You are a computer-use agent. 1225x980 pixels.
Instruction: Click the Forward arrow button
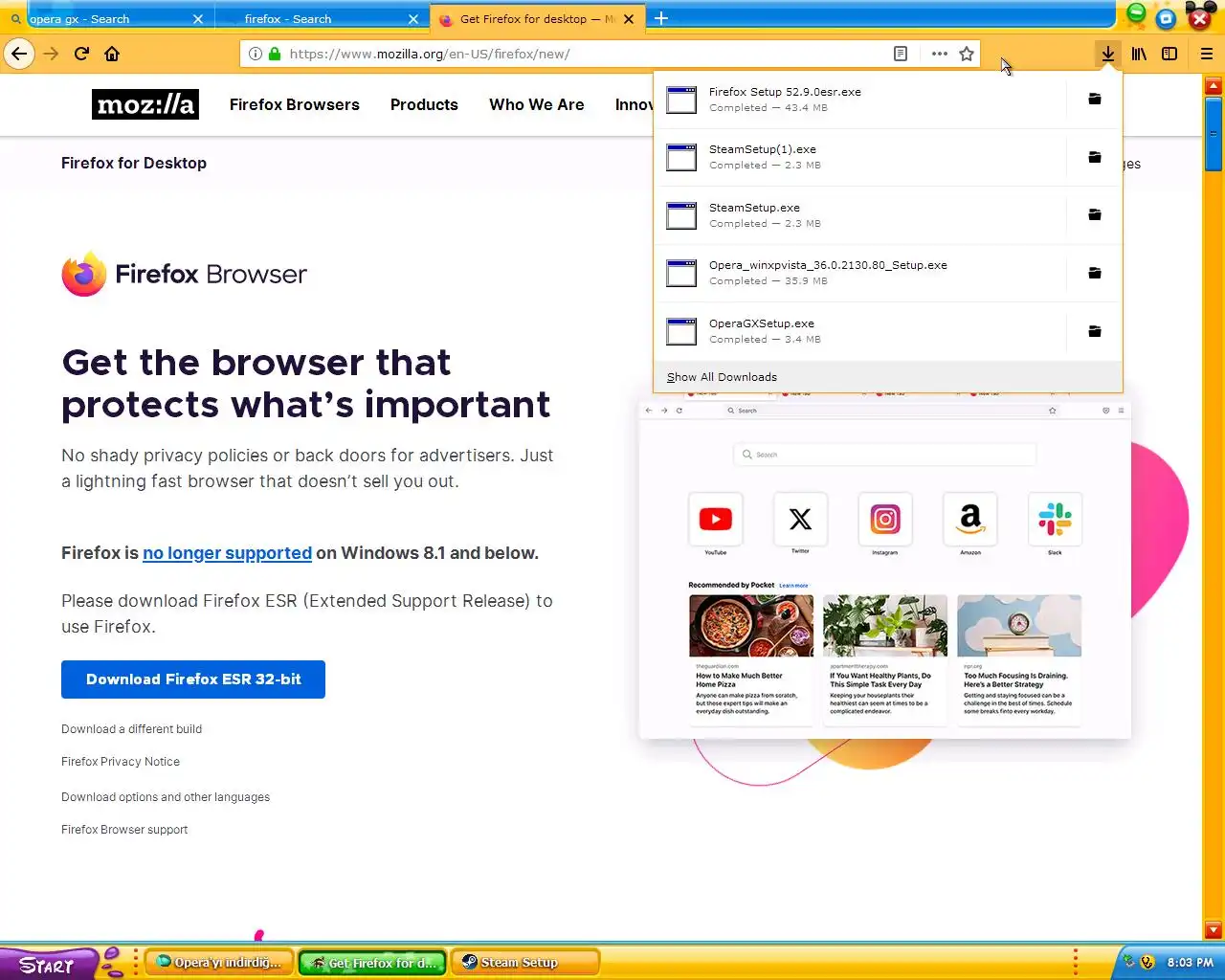[51, 54]
